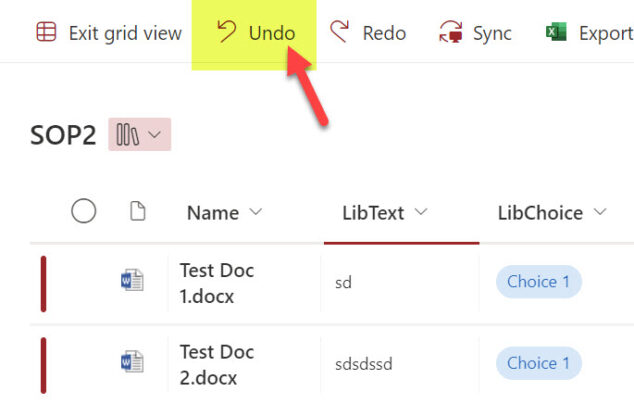The height and width of the screenshot is (404, 634).
Task: Expand the LibText column chevron
Action: tap(421, 212)
